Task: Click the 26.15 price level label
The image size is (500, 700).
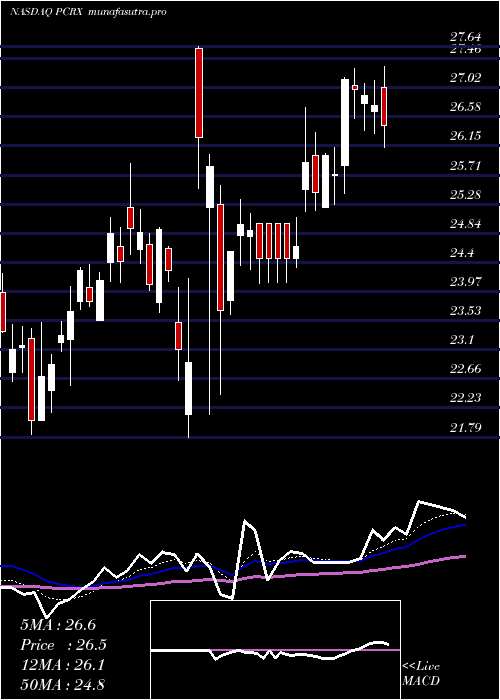Action: point(466,136)
